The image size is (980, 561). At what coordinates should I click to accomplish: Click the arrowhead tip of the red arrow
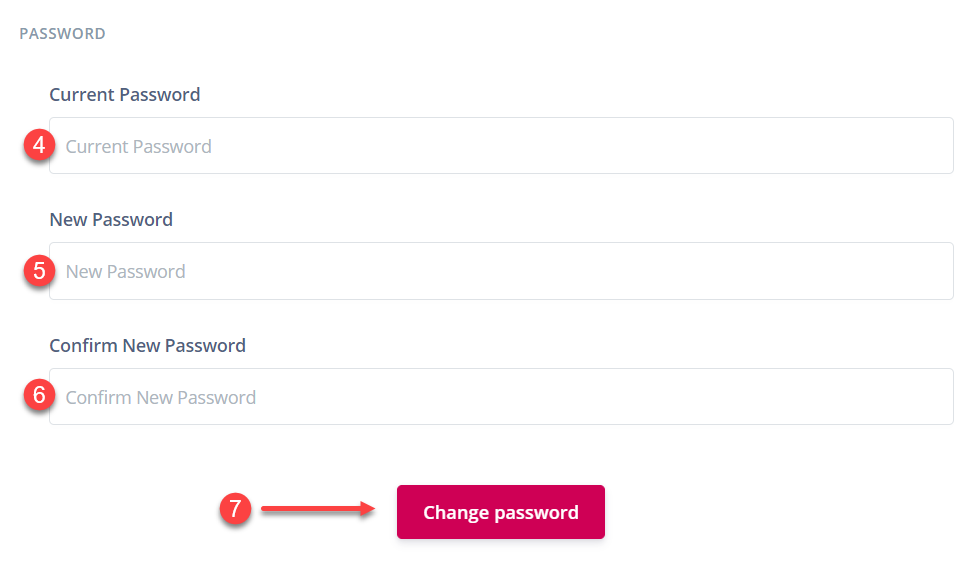pyautogui.click(x=372, y=509)
